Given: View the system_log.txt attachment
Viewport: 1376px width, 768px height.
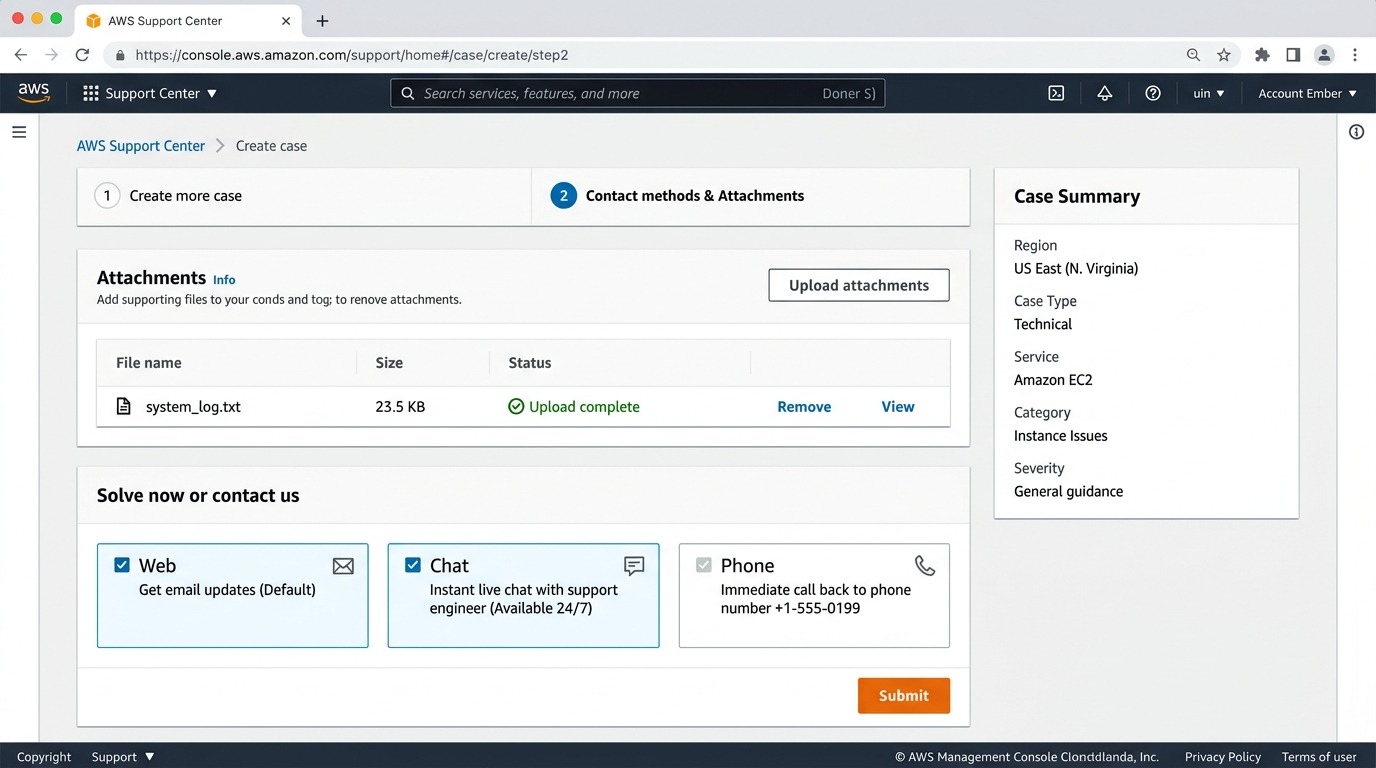Looking at the screenshot, I should [x=898, y=407].
